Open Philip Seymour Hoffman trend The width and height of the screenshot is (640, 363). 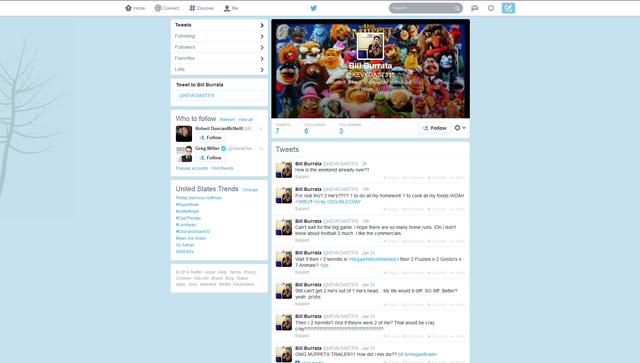[x=199, y=198]
